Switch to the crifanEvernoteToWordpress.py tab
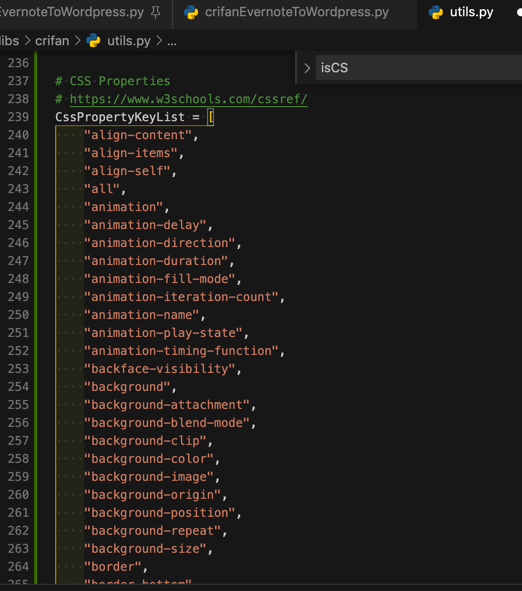The width and height of the screenshot is (522, 591). pyautogui.click(x=295, y=13)
